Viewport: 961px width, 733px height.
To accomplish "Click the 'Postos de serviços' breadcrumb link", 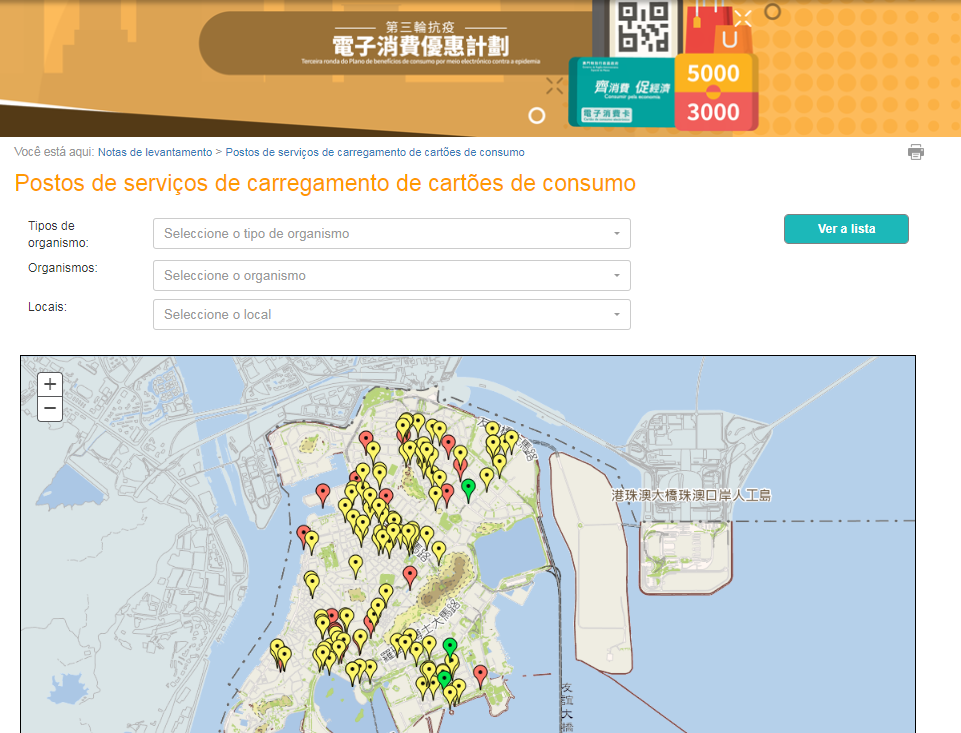I will point(375,152).
